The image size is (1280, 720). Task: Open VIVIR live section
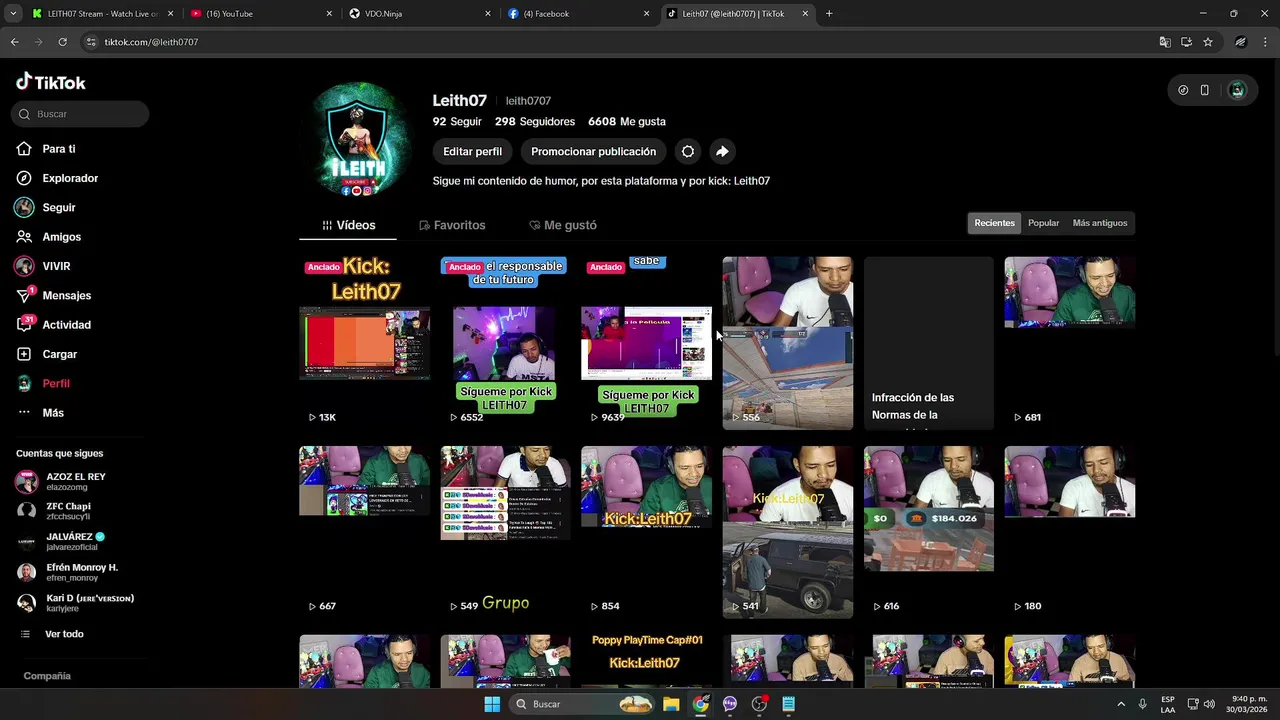point(56,266)
